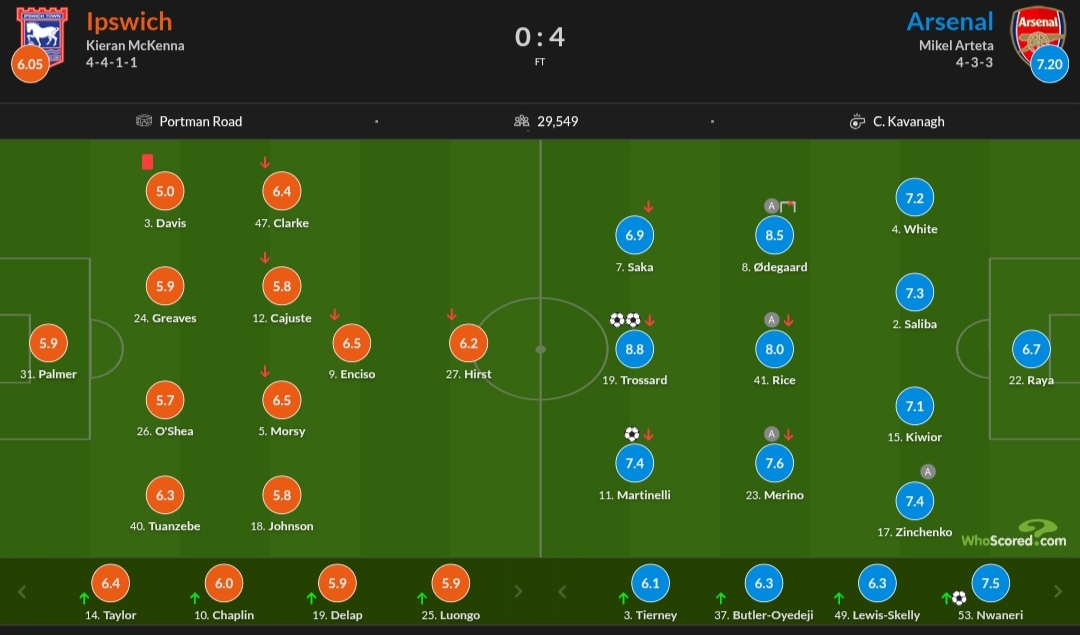Click the WhoScored.com watermark logo
Screen dimensions: 1080x635
(x=1014, y=534)
